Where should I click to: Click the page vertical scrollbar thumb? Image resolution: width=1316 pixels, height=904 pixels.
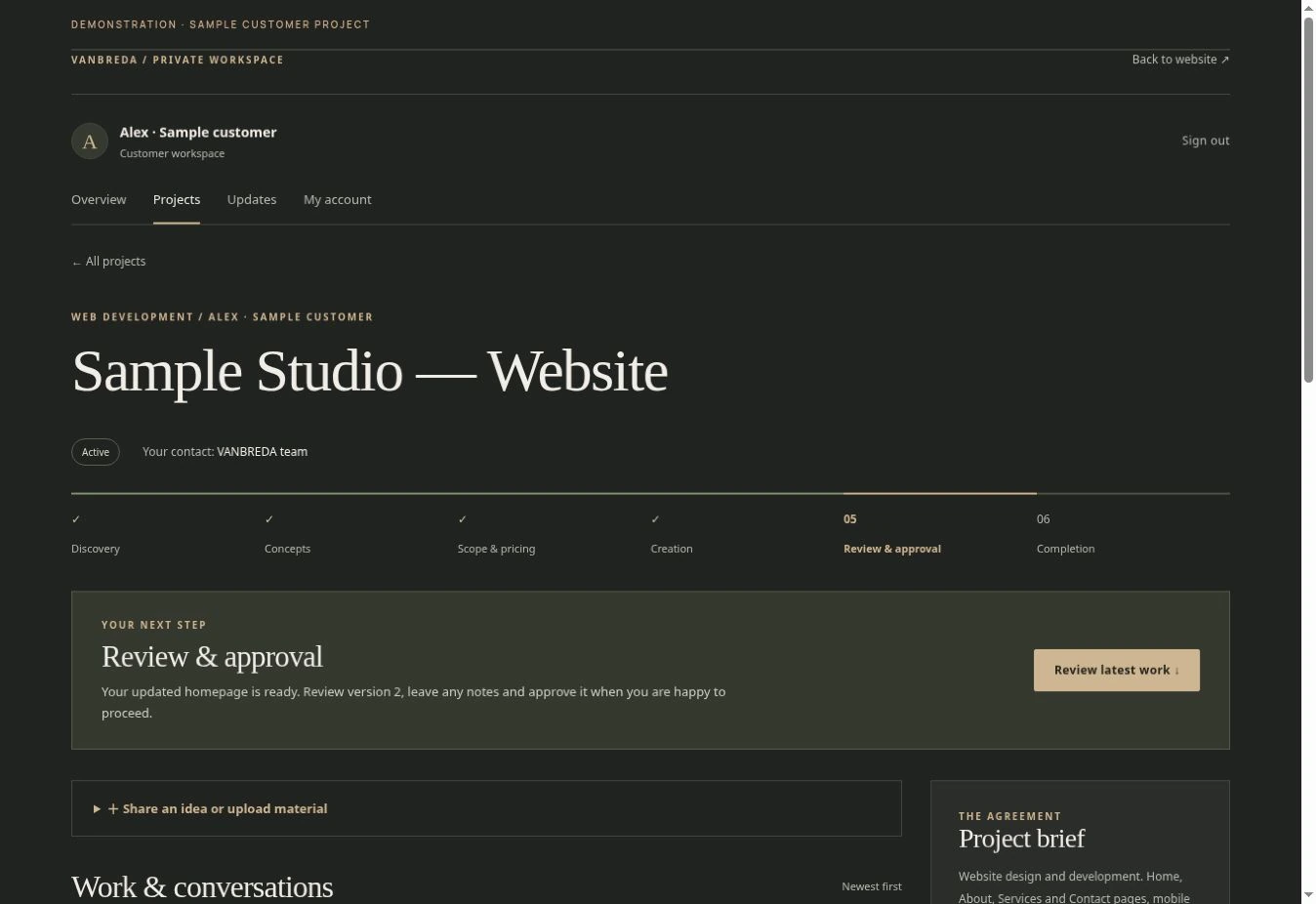pos(1309,200)
